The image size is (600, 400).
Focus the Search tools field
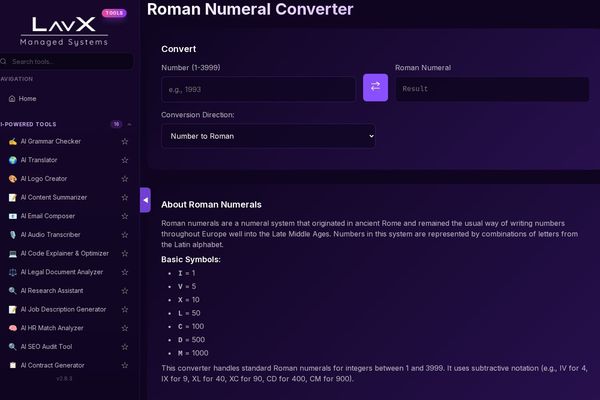(x=67, y=61)
